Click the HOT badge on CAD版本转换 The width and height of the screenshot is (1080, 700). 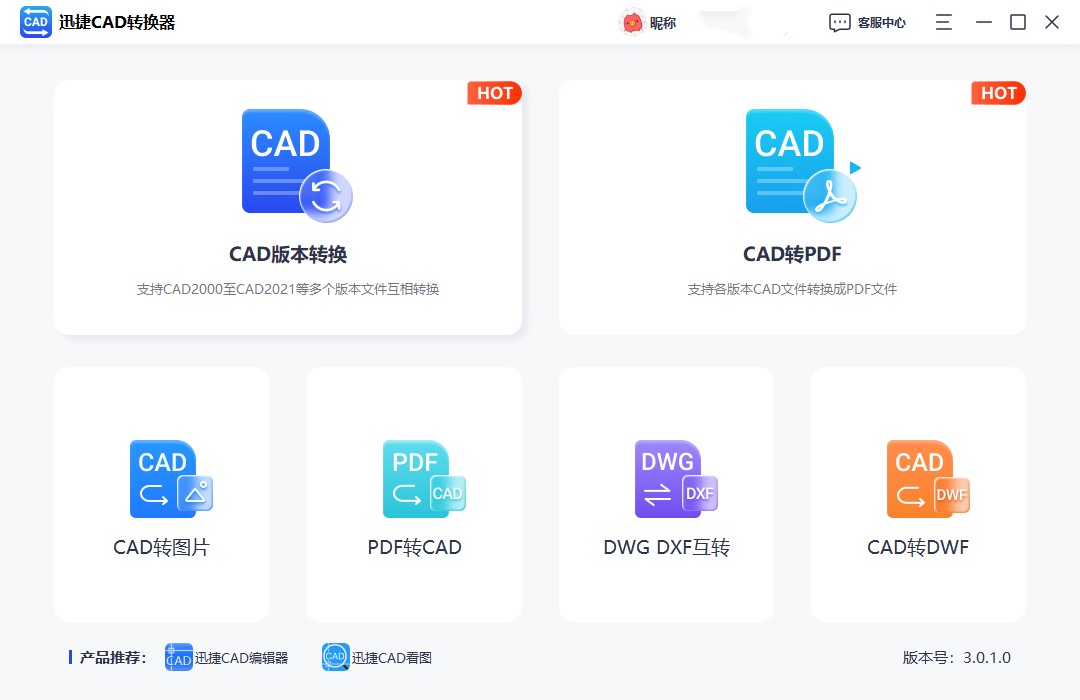pyautogui.click(x=494, y=93)
